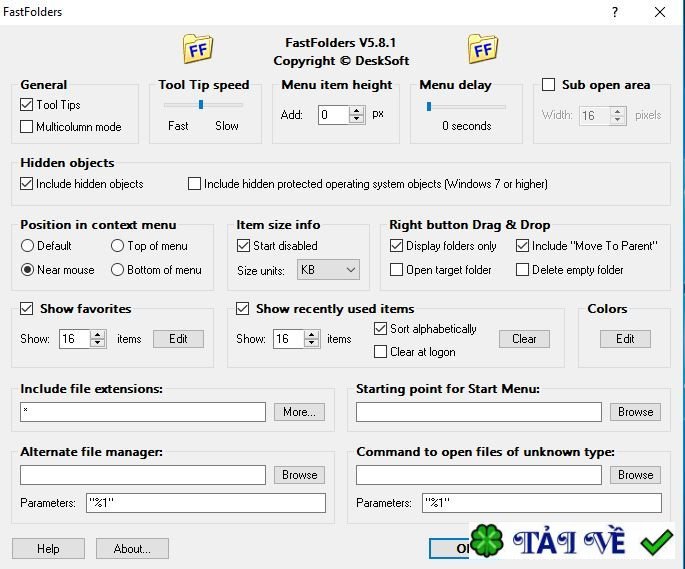Open the Help button

tap(48, 548)
